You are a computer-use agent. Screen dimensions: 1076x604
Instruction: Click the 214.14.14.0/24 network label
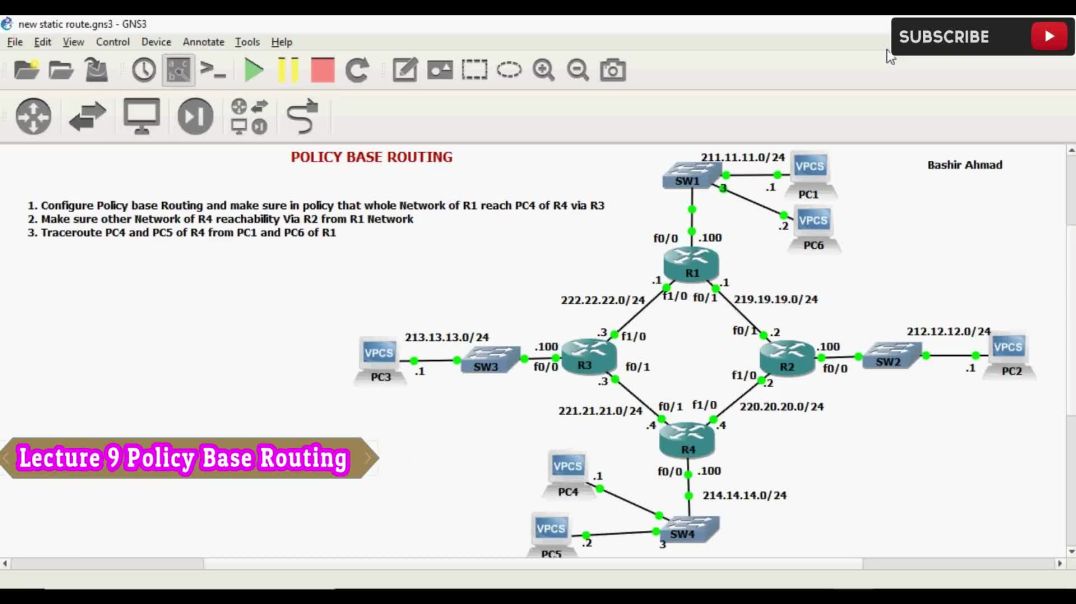[745, 495]
